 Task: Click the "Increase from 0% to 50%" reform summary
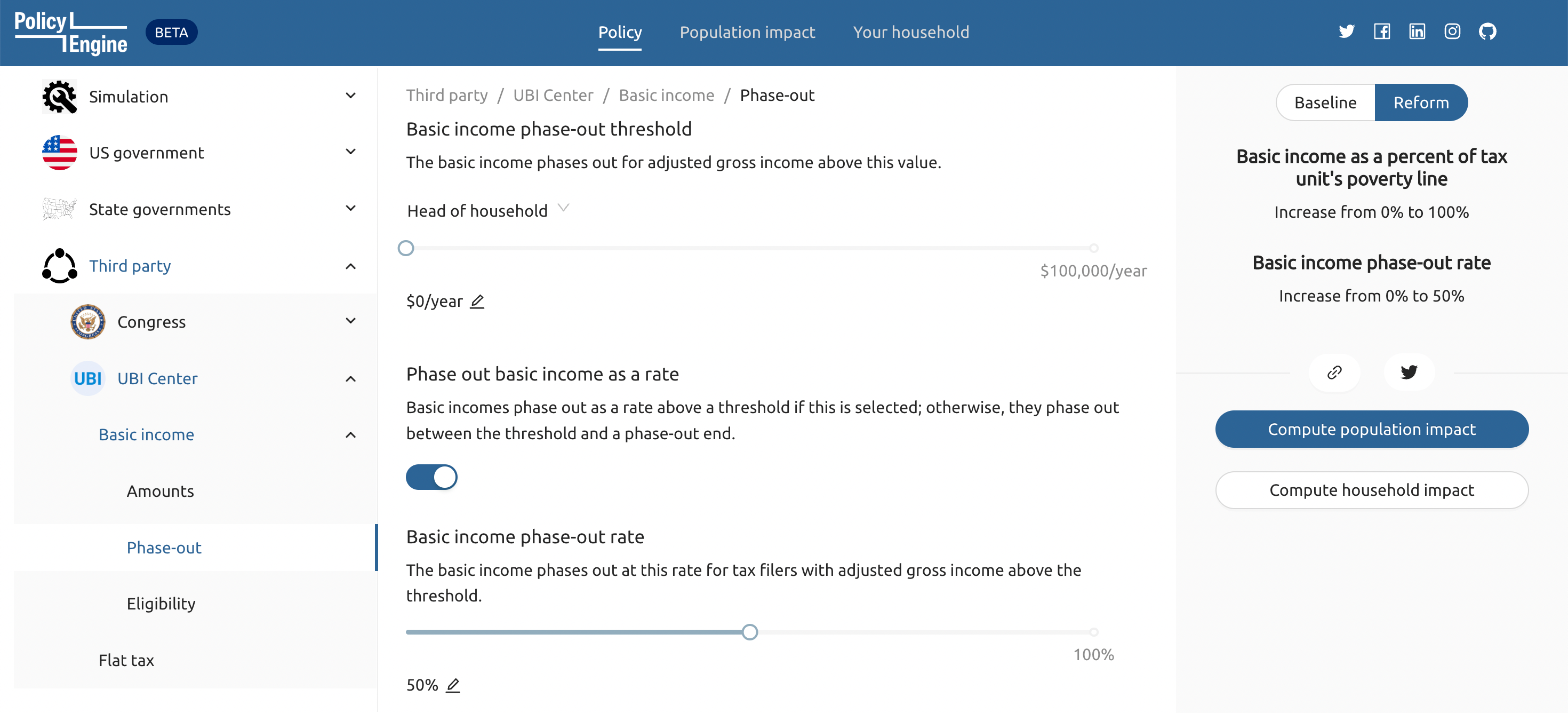(1371, 296)
